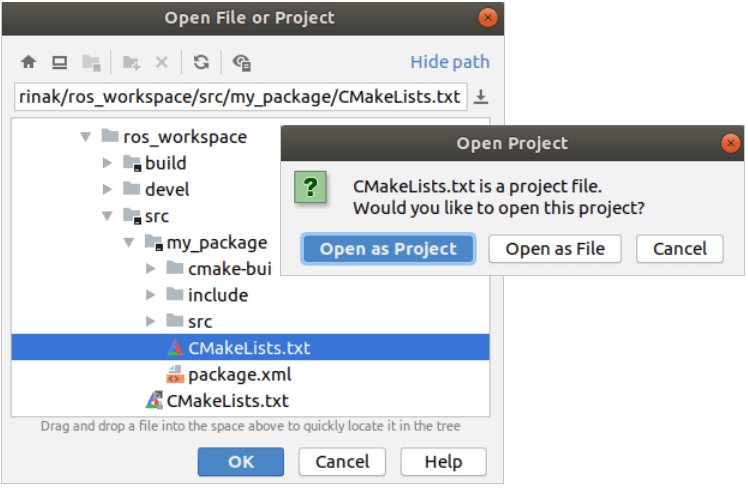748x489 pixels.
Task: Open recent paths history arrow
Action: [481, 97]
